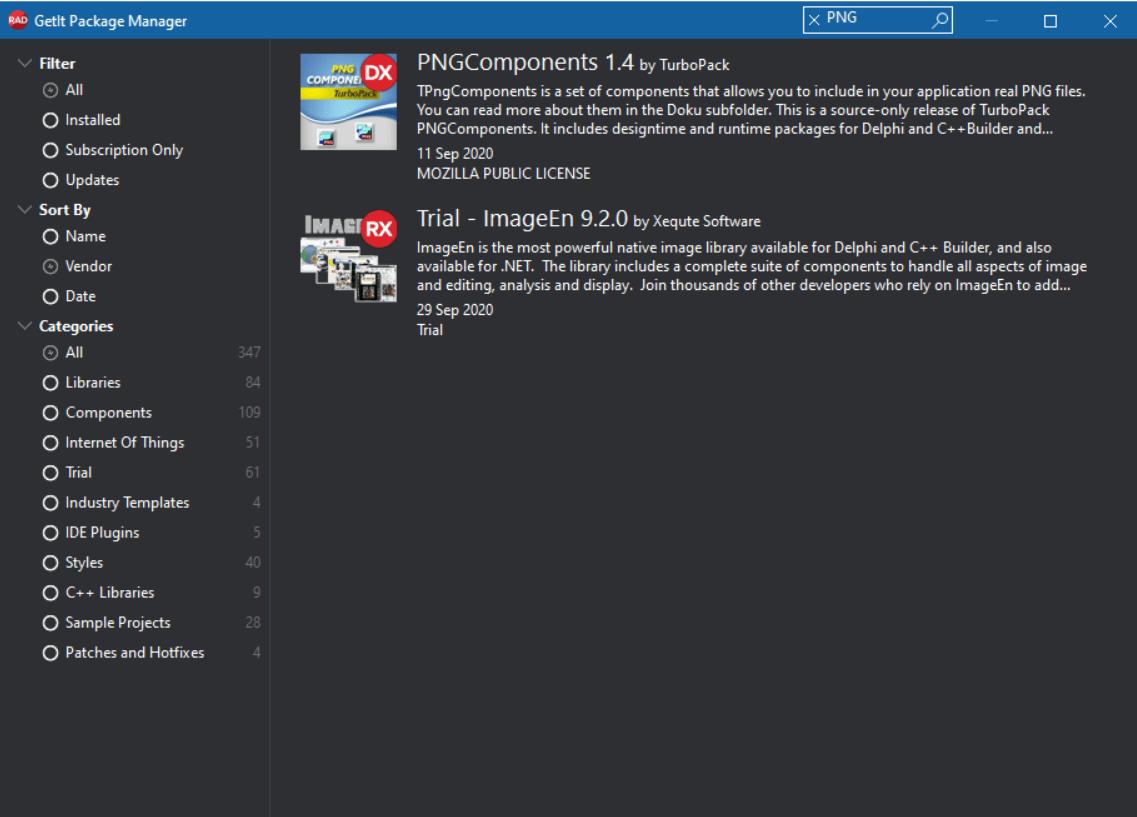Click TPngComponents description text
This screenshot has height=817, width=1137.
point(751,110)
